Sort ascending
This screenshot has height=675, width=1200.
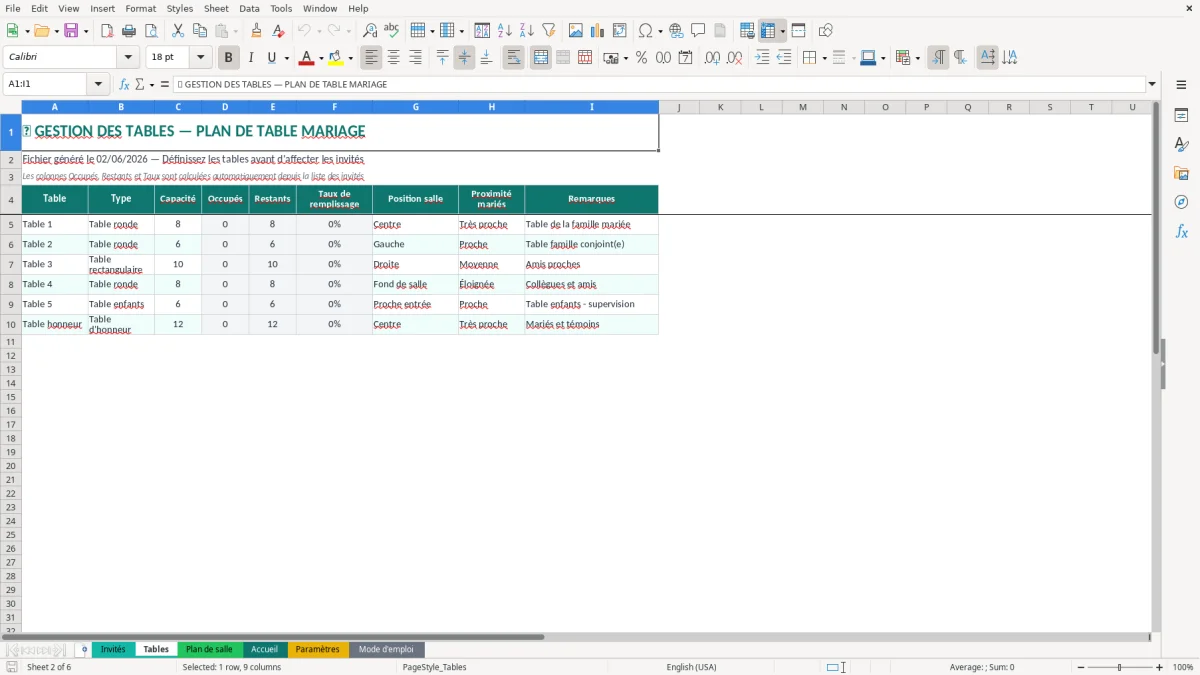[505, 31]
